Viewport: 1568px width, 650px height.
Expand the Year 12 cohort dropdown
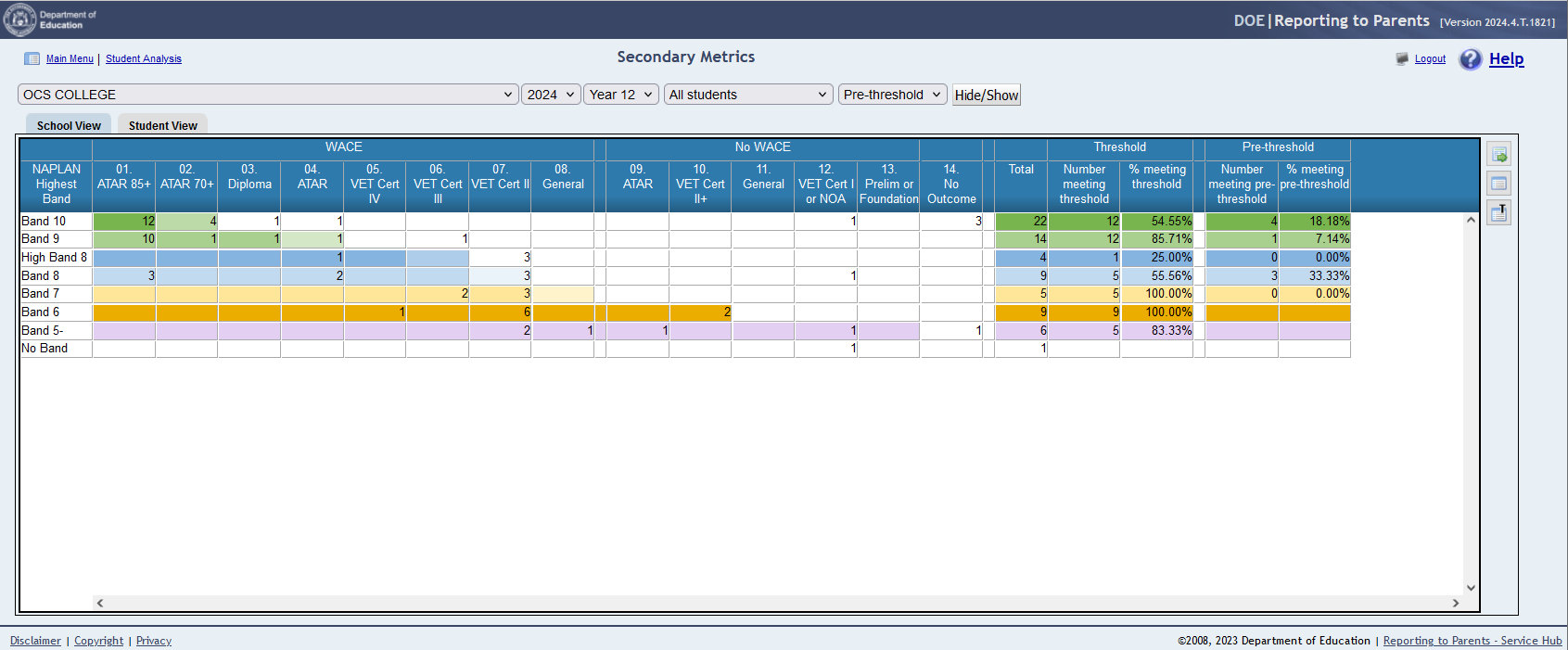click(x=620, y=95)
